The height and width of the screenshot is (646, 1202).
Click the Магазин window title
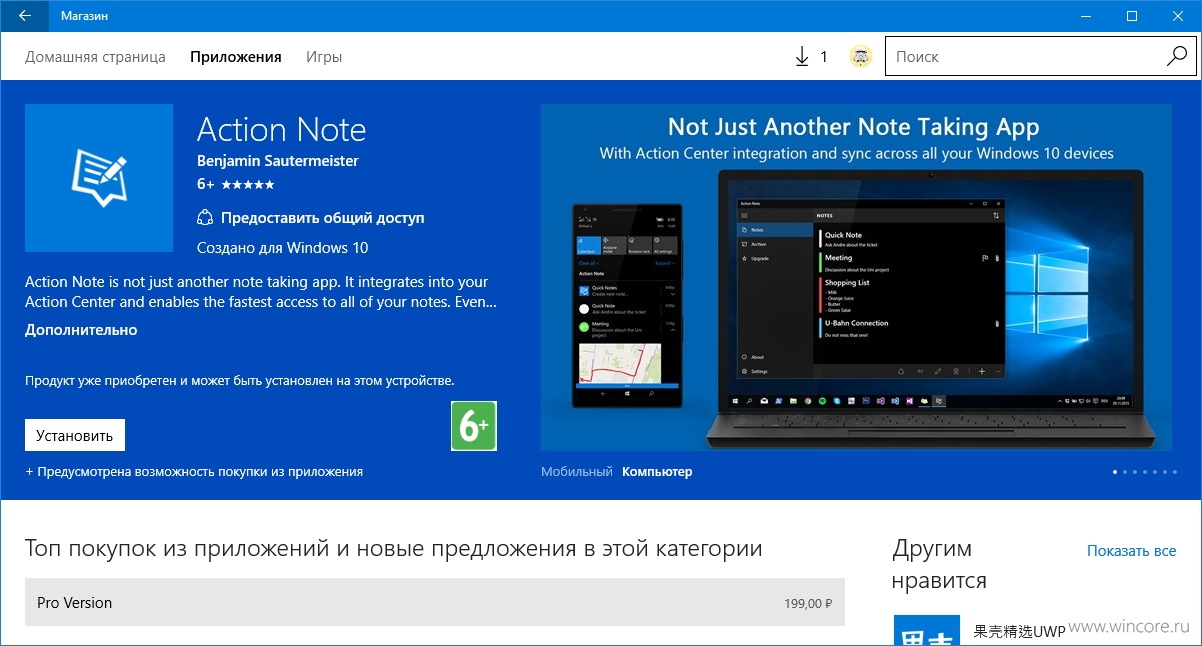[85, 16]
